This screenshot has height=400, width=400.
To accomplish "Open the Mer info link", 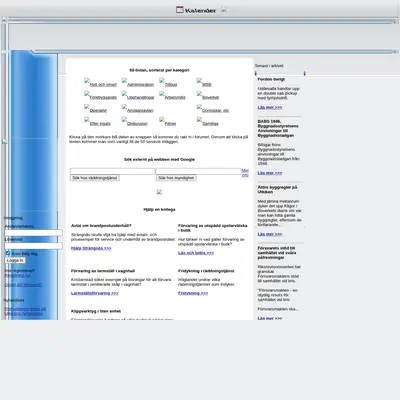I will (x=245, y=173).
